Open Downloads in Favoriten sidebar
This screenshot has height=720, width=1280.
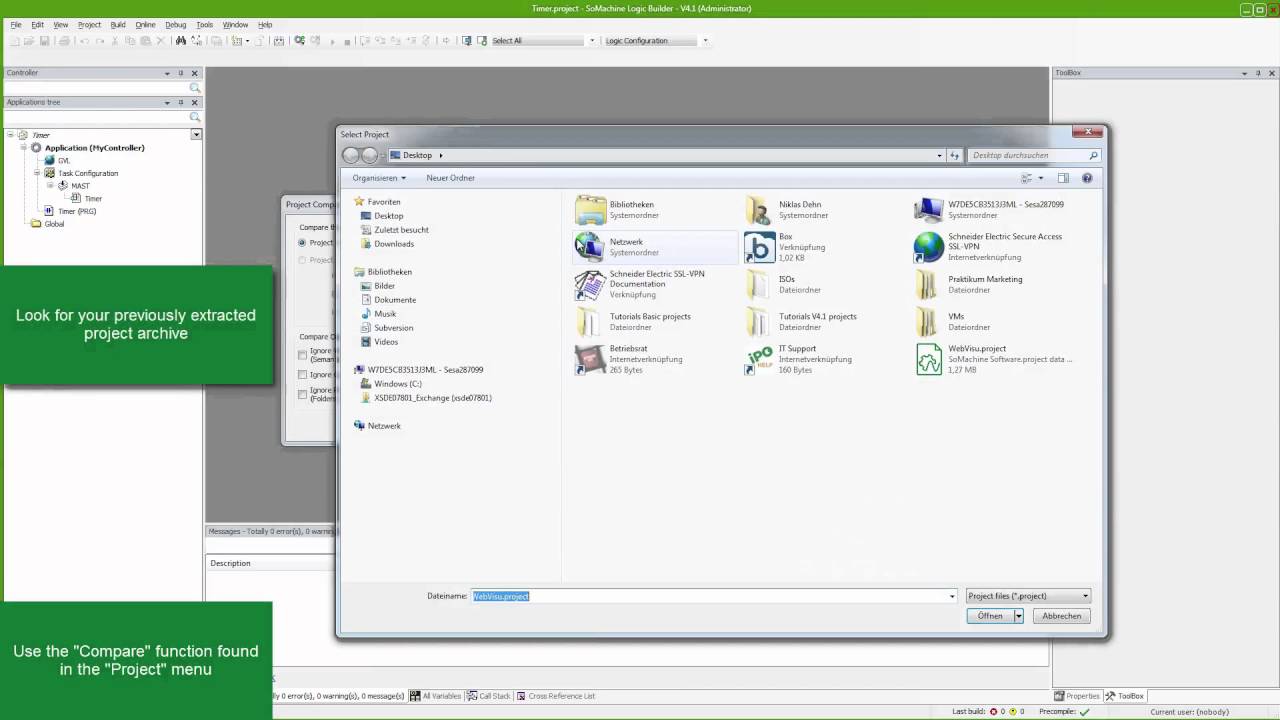click(393, 244)
